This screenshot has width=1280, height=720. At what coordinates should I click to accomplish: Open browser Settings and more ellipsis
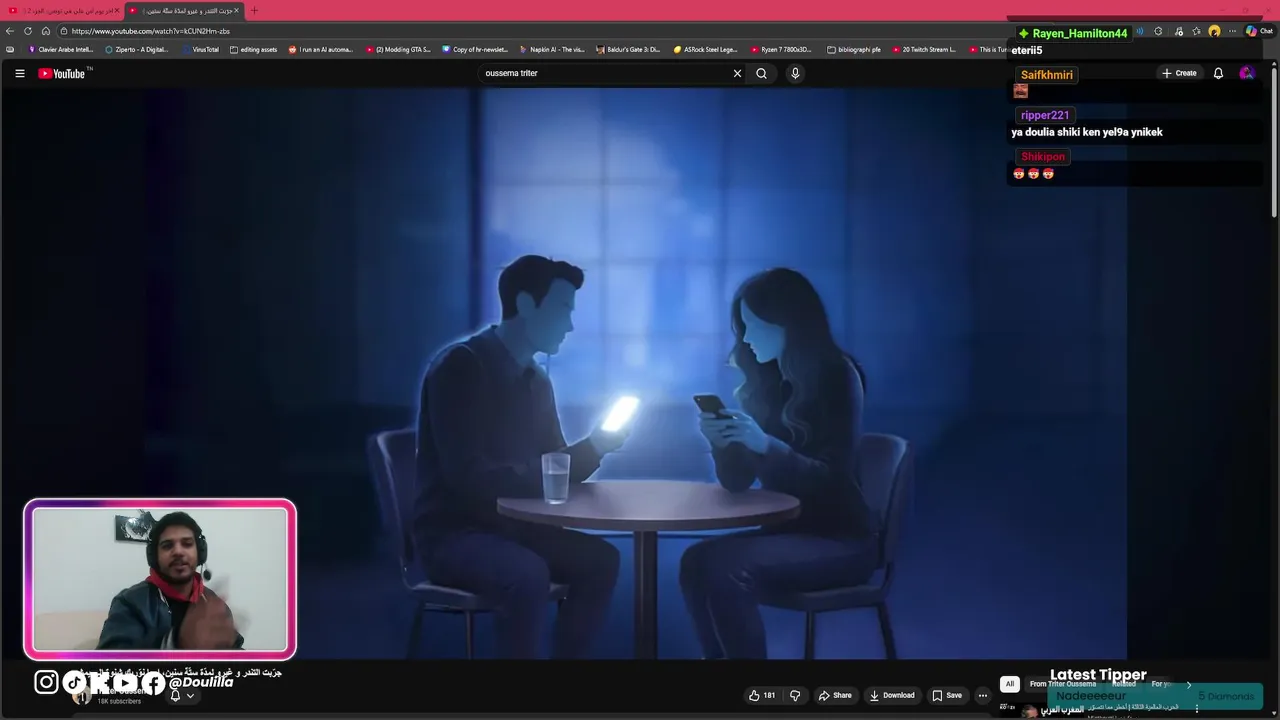click(x=1232, y=31)
